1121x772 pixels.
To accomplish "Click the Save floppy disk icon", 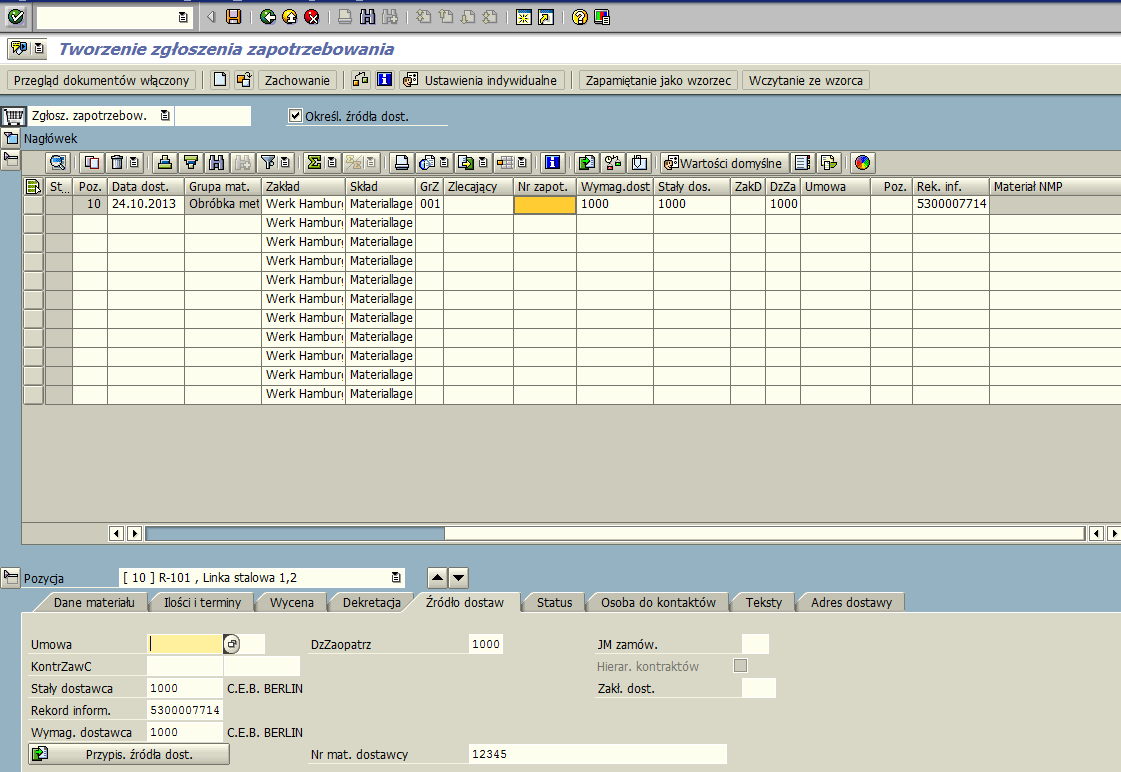I will 233,16.
